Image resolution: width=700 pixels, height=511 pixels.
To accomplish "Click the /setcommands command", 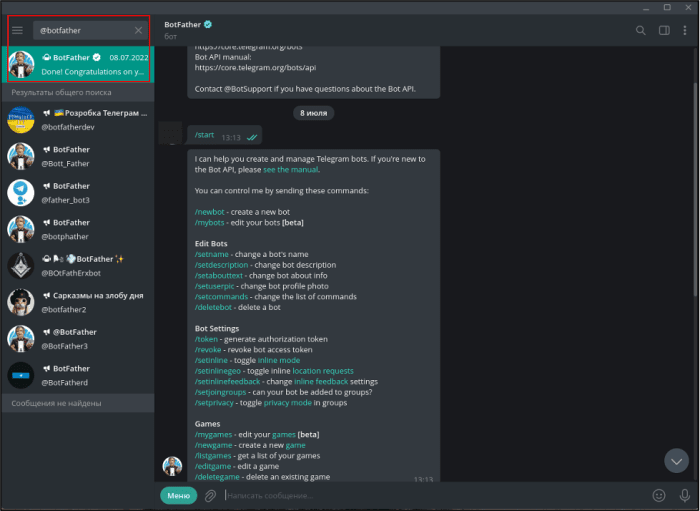I will (221, 297).
